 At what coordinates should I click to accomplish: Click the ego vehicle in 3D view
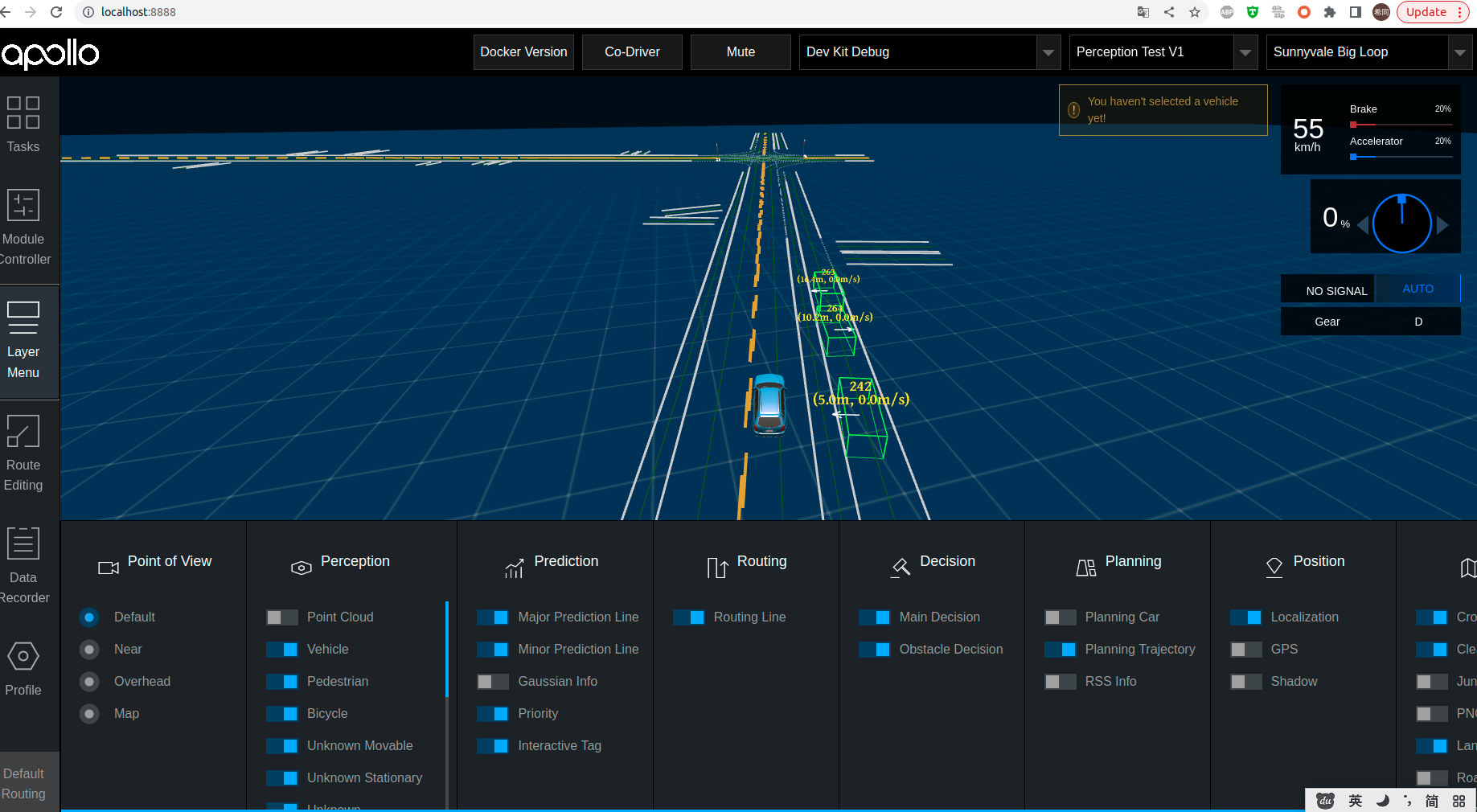(769, 404)
